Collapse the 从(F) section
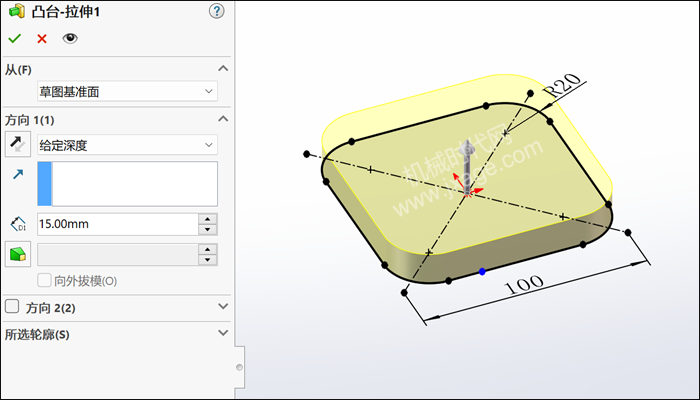This screenshot has height=400, width=700. coord(222,69)
